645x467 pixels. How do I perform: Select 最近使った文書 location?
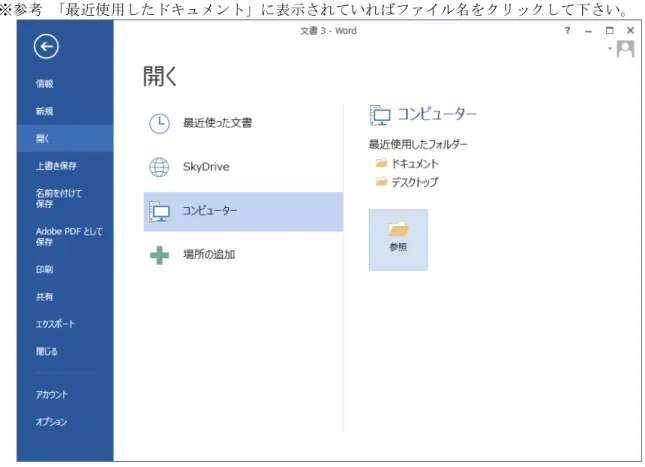[217, 123]
